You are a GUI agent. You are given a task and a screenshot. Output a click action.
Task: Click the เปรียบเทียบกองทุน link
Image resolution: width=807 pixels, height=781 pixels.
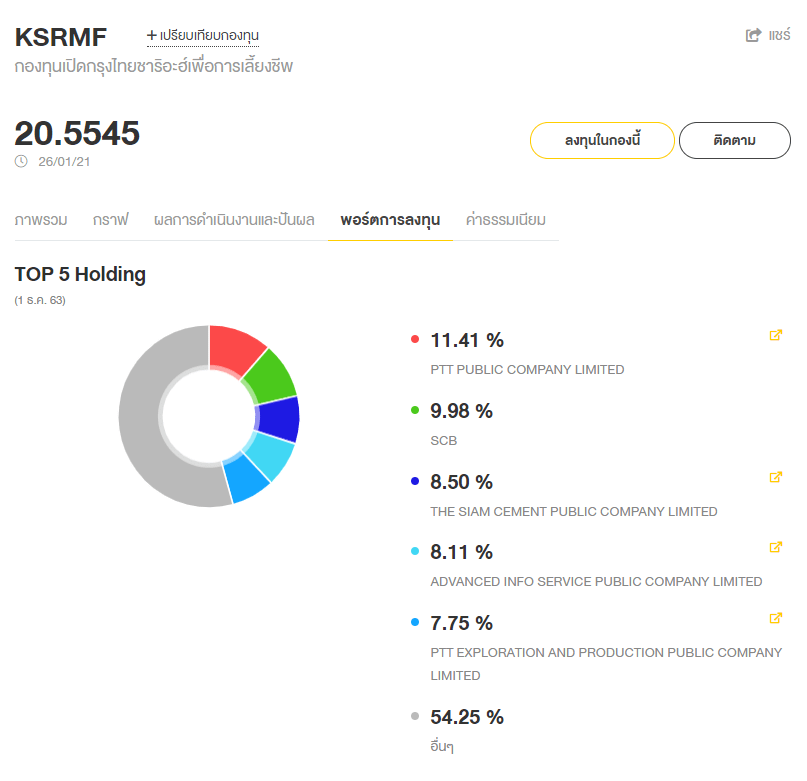209,35
